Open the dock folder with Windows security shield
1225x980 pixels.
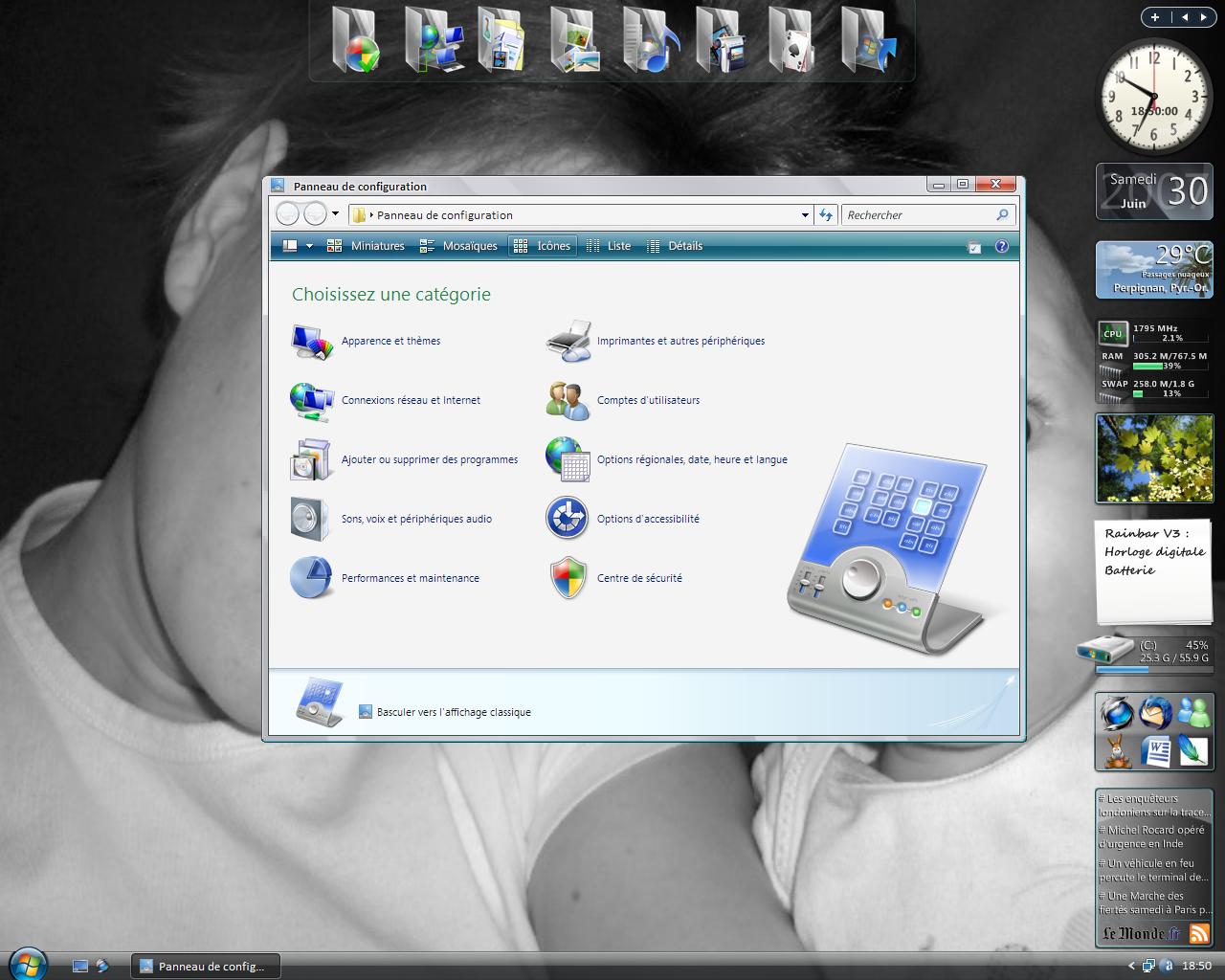357,40
